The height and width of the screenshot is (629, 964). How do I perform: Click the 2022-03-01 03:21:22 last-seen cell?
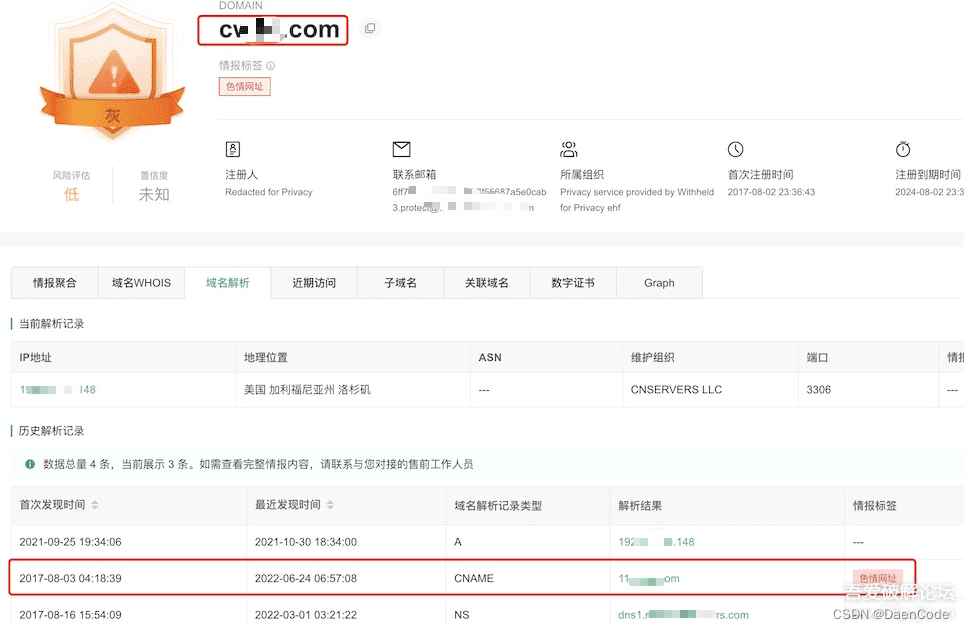click(306, 614)
